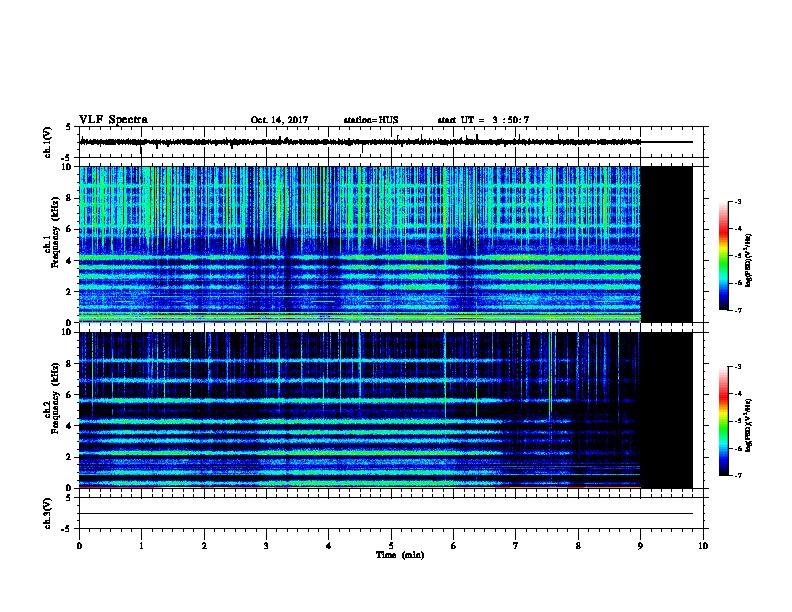
Task: Select the ch.2 spectrogram color scale bar
Action: [x=724, y=421]
